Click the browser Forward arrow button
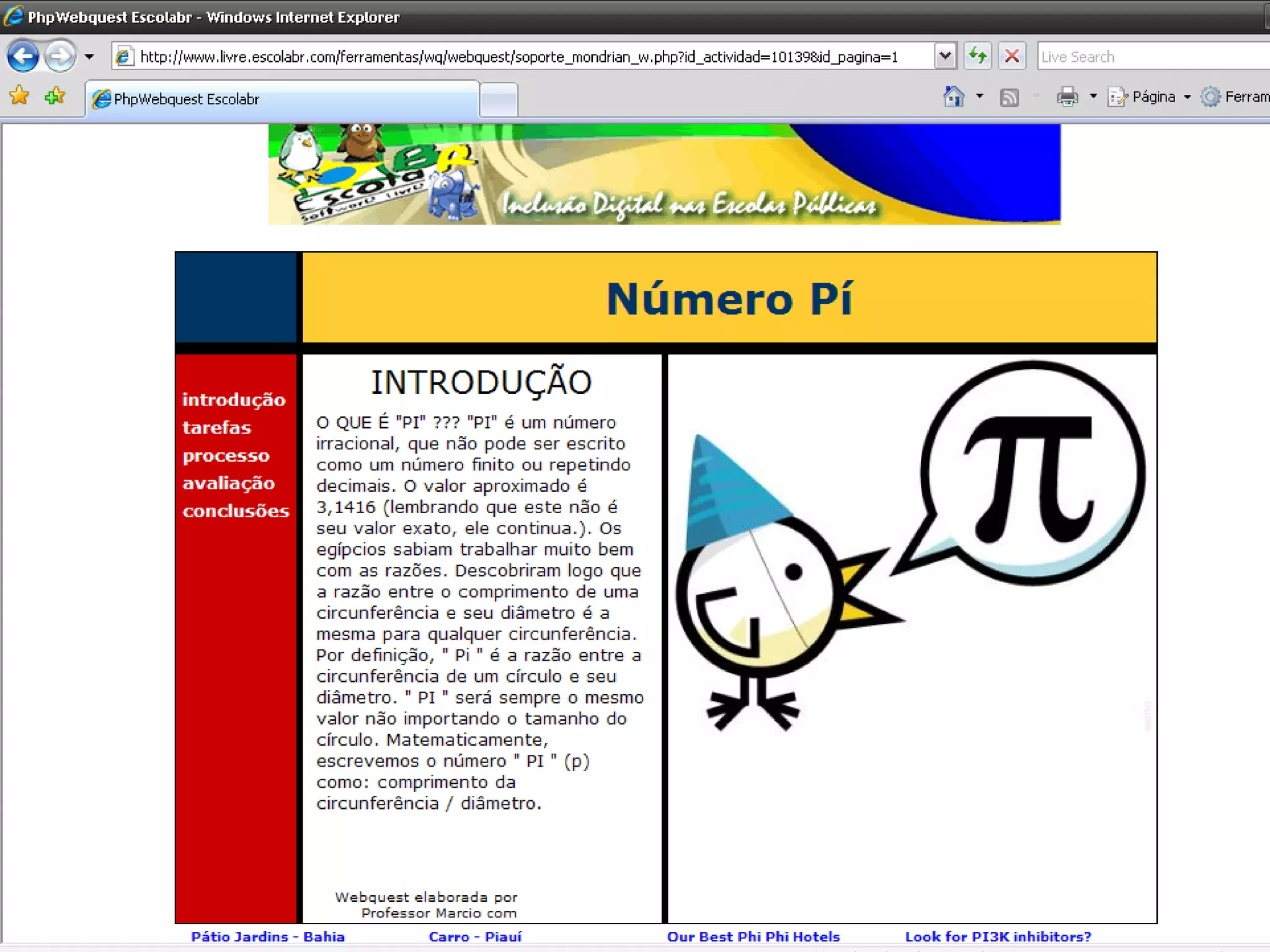 (60, 56)
